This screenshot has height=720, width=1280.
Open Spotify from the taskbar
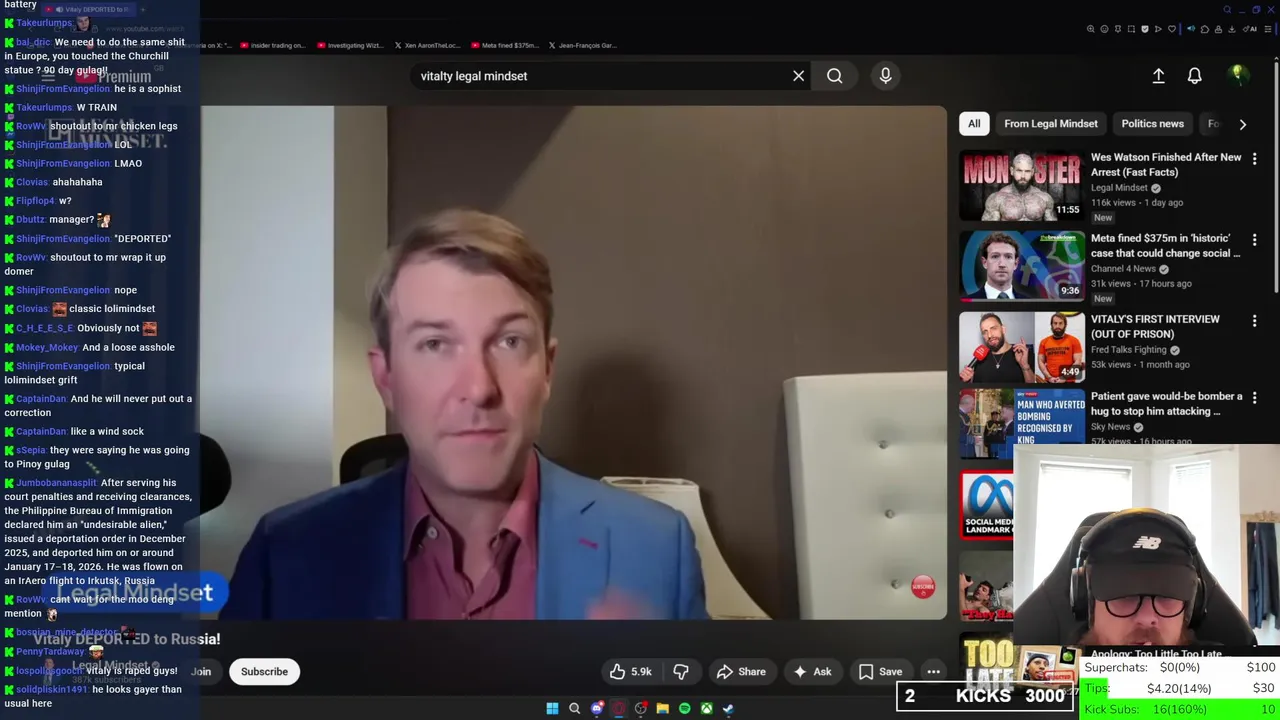[685, 709]
